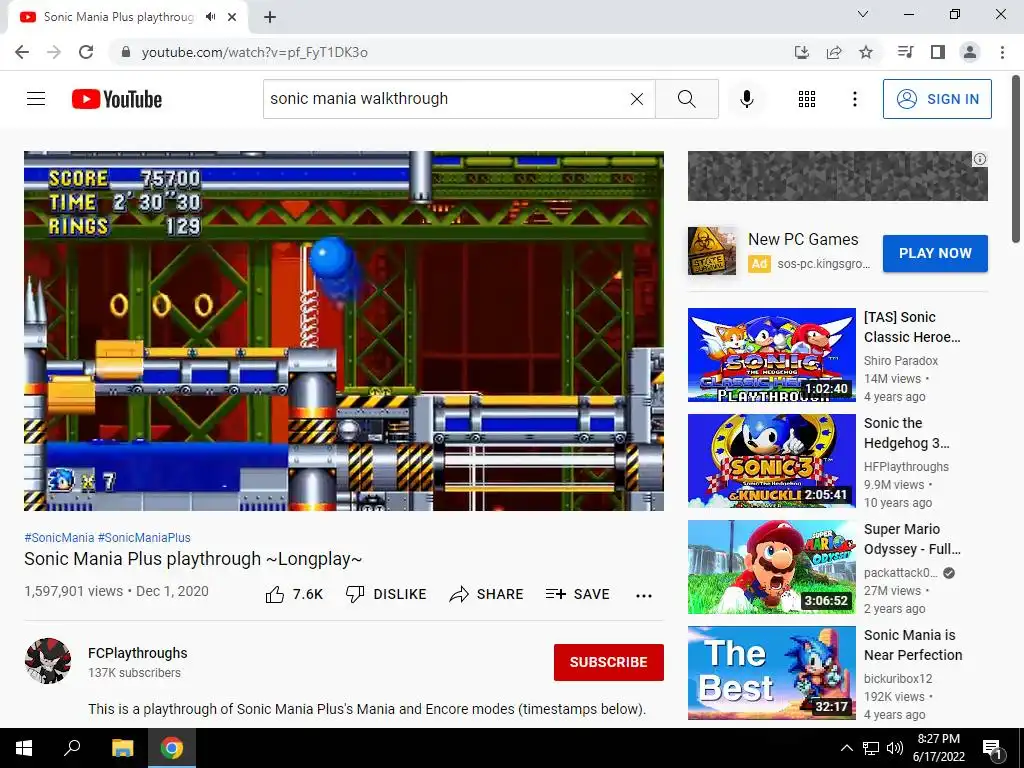Open the FCPlaythroughs channel name link
1024x768 pixels.
tap(138, 653)
